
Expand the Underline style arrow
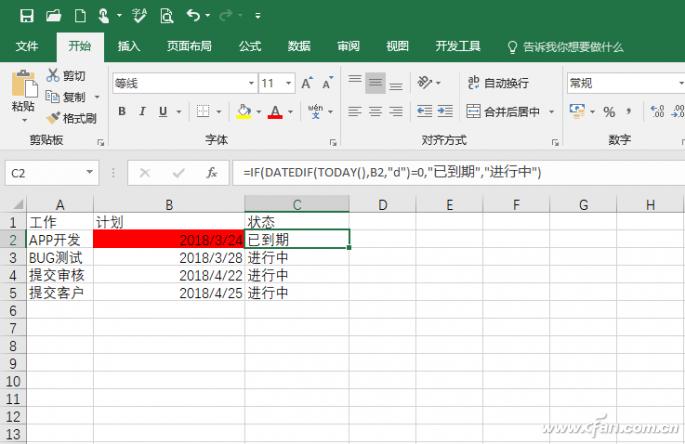click(179, 112)
